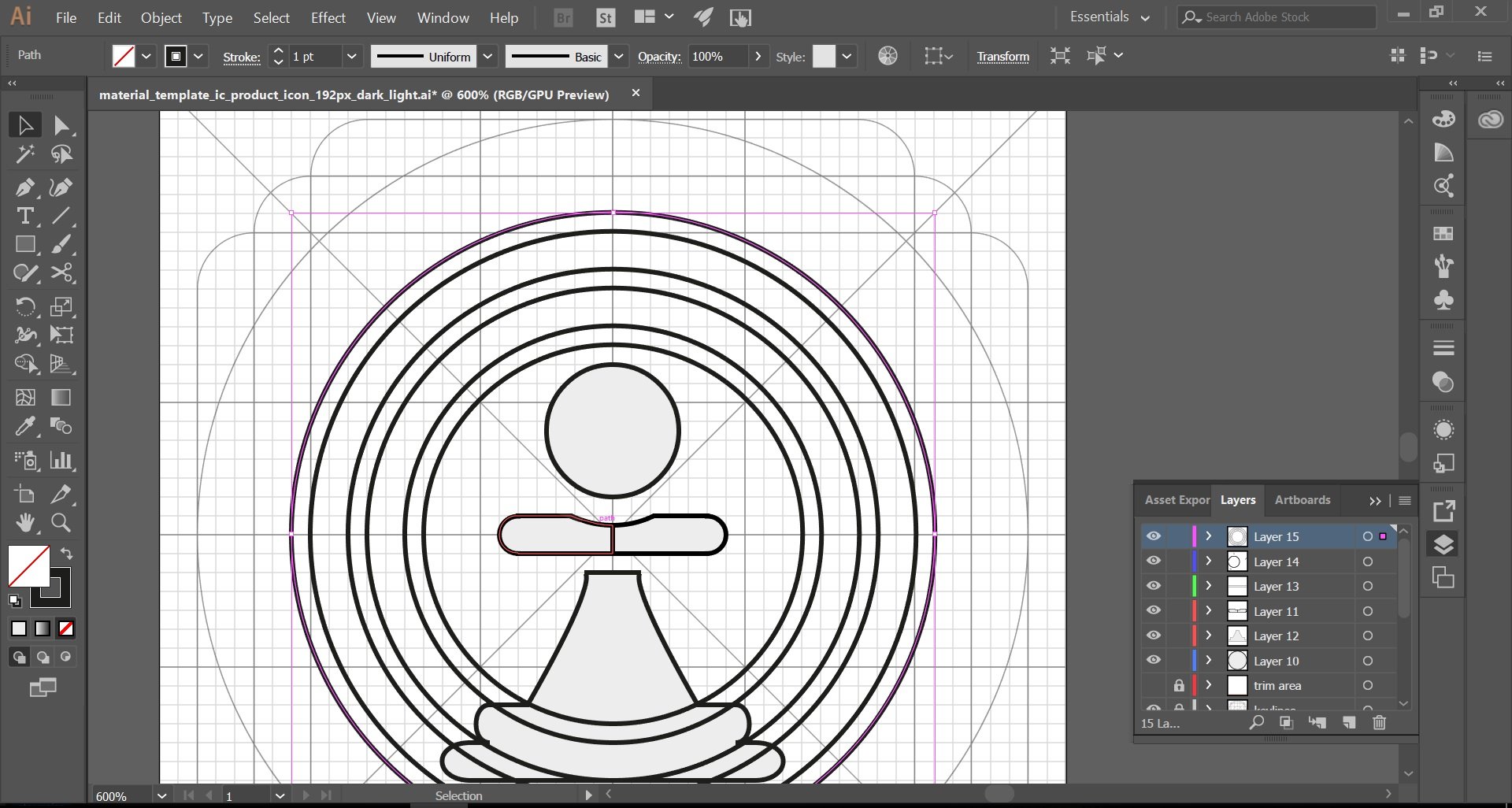
Task: Select the Curvature tool
Action: coord(61,187)
